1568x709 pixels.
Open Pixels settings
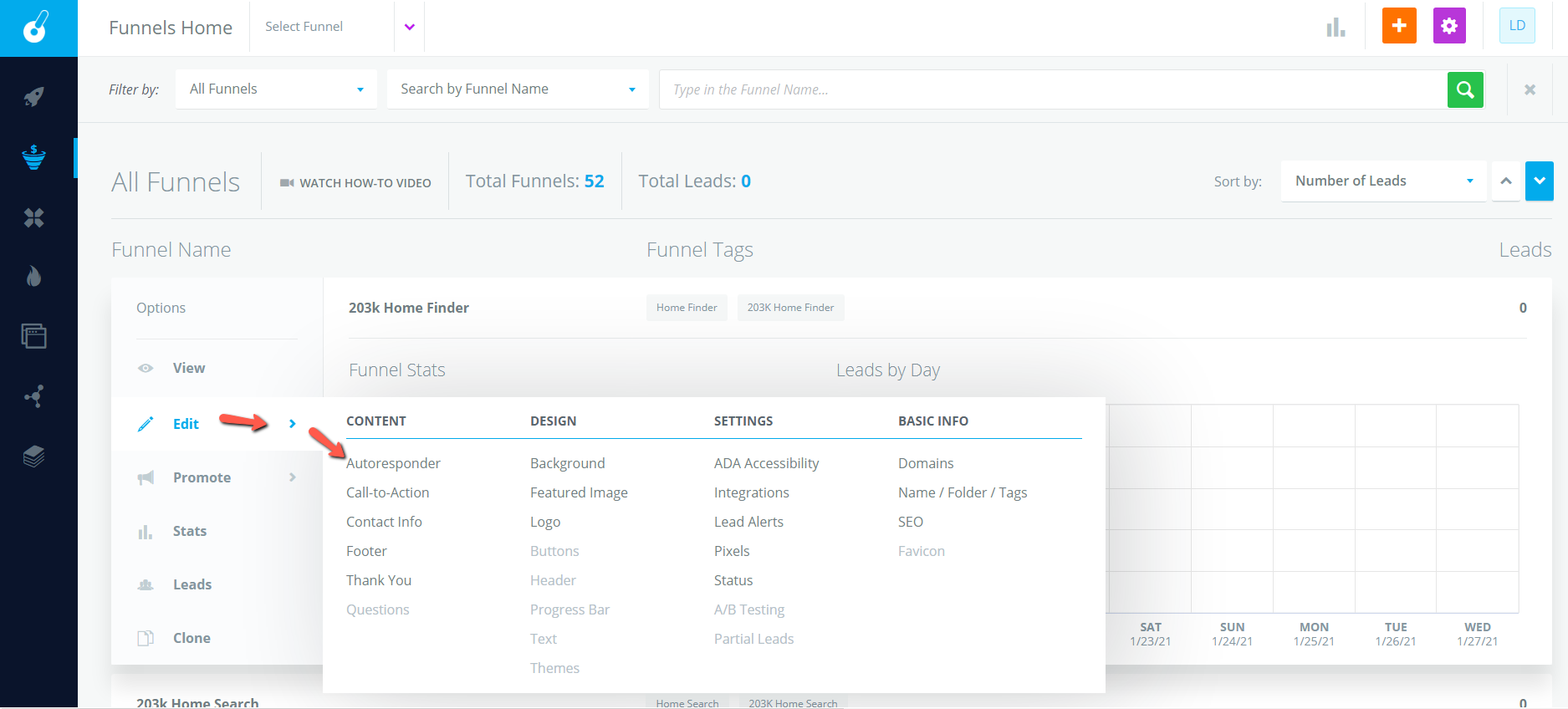coord(732,551)
